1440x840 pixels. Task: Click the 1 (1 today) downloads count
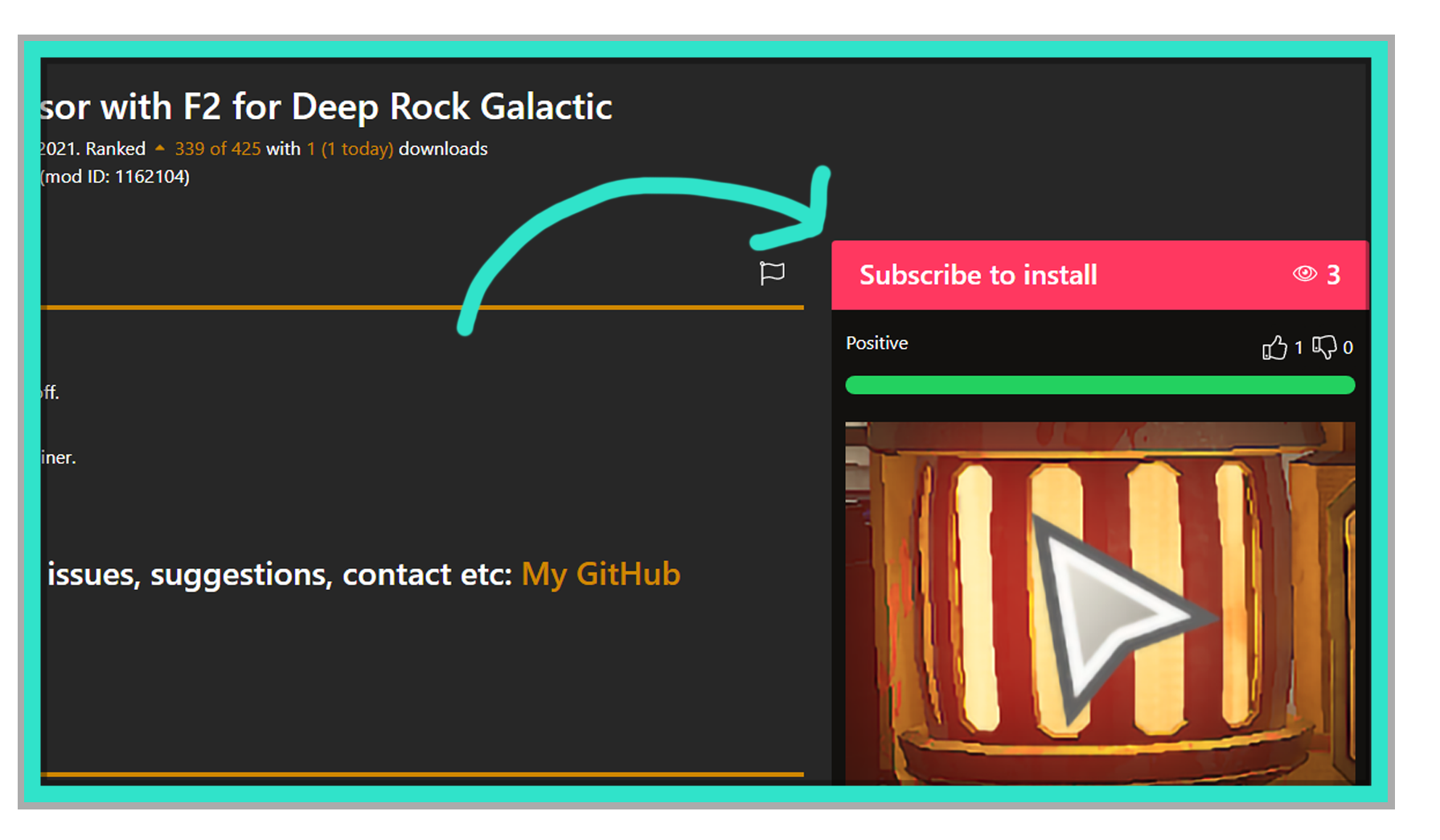[x=350, y=149]
